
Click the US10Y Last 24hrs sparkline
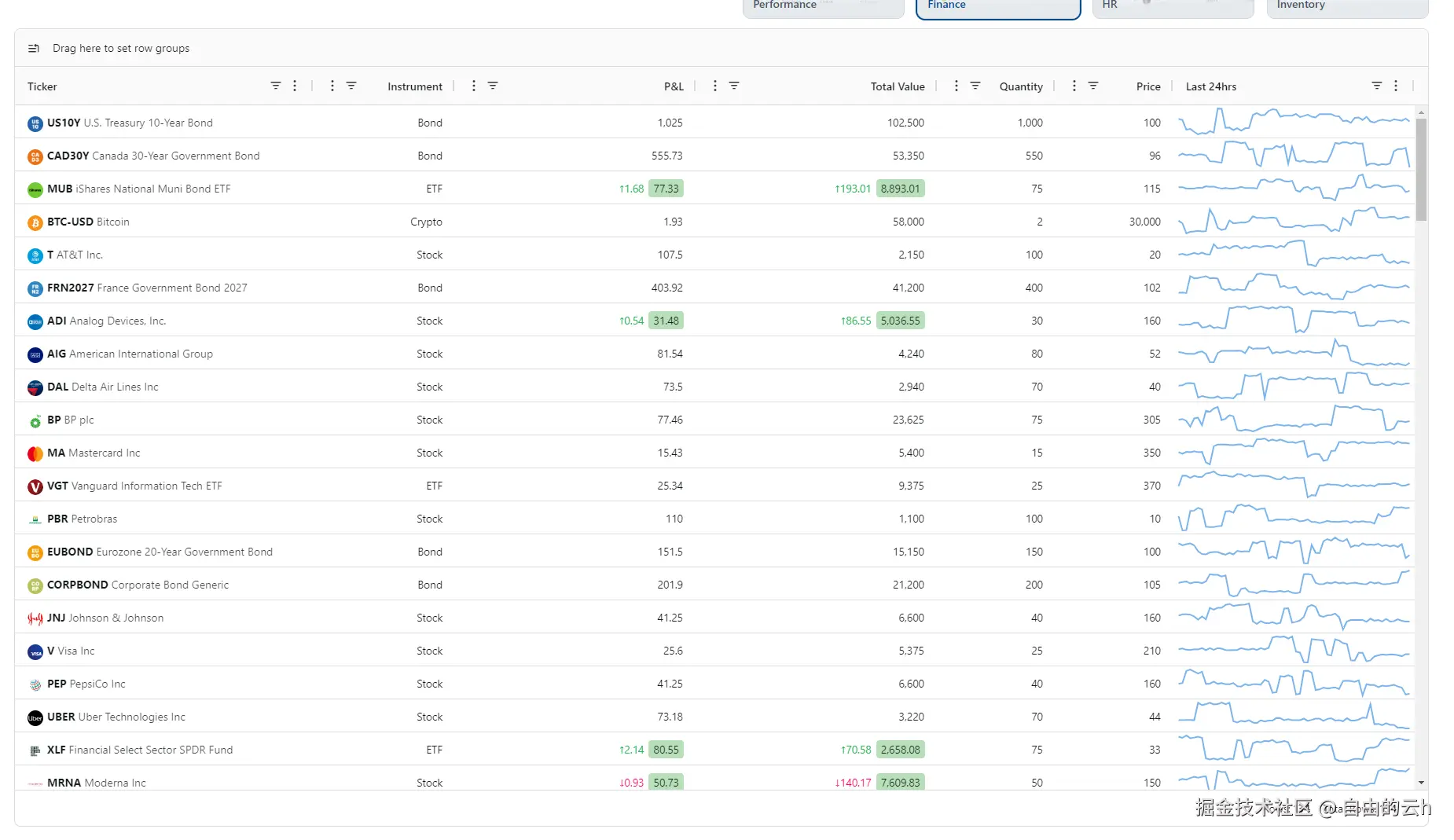pyautogui.click(x=1294, y=122)
